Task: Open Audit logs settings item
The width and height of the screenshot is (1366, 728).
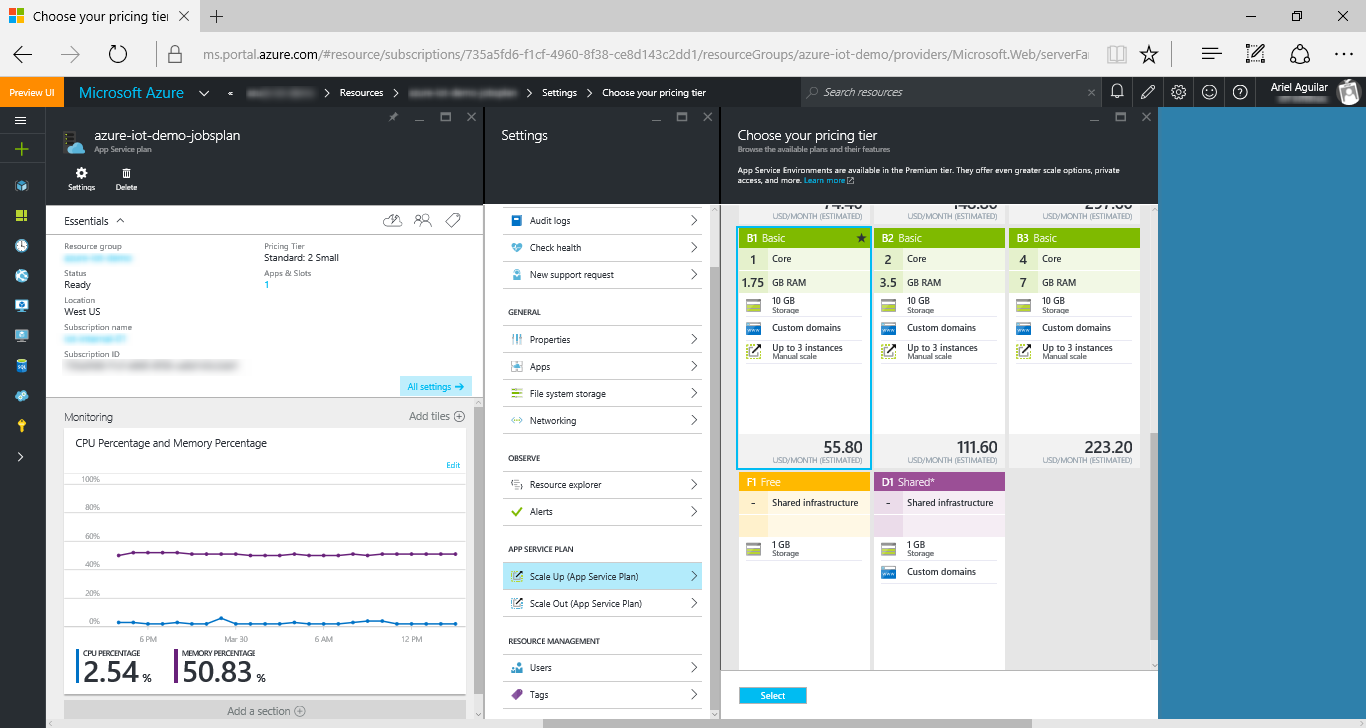Action: [x=602, y=220]
